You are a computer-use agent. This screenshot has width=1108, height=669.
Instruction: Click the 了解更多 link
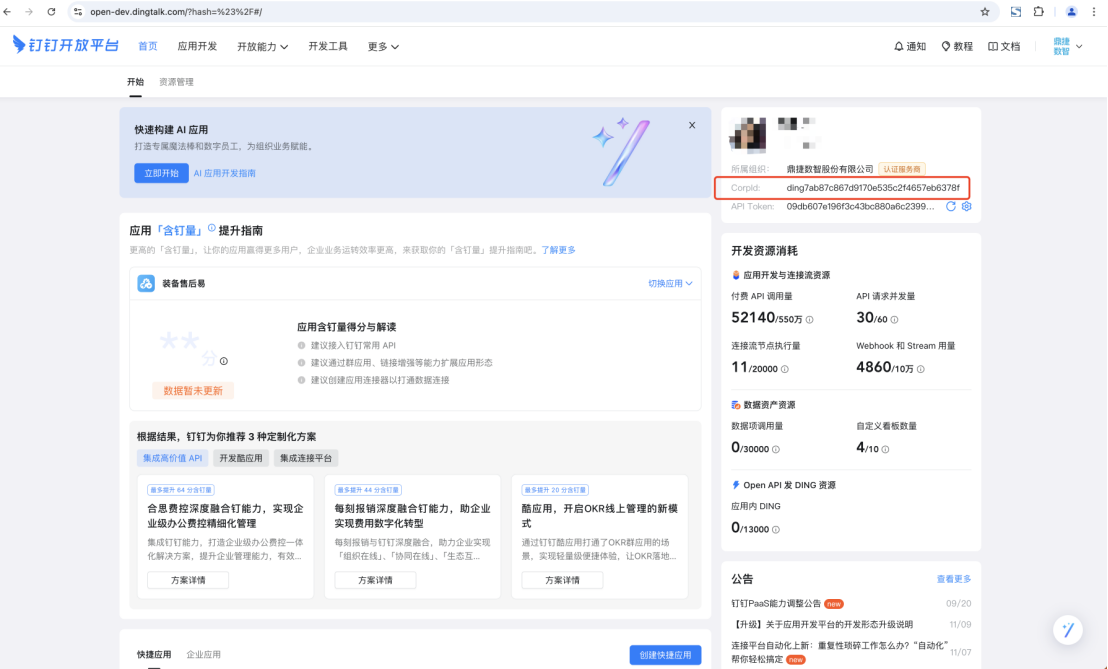pyautogui.click(x=558, y=250)
